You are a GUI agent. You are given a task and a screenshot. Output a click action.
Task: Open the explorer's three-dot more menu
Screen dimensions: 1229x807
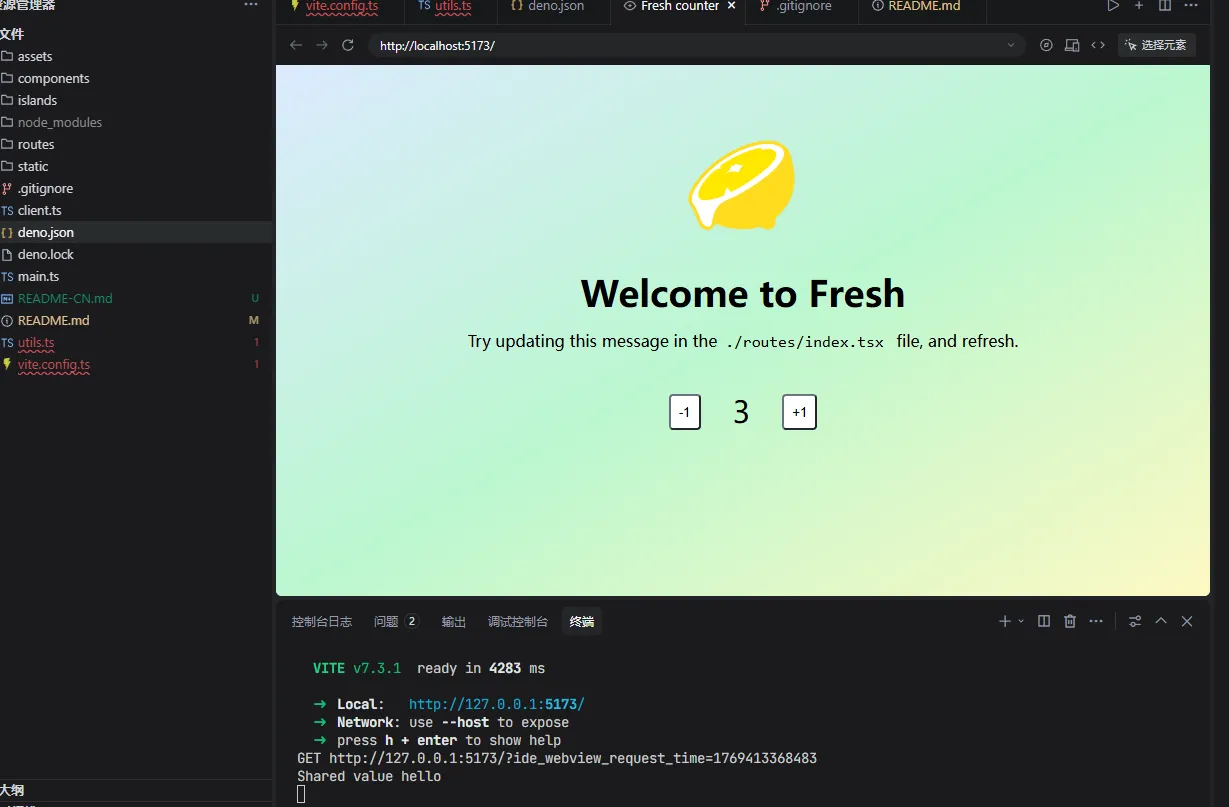(x=251, y=5)
